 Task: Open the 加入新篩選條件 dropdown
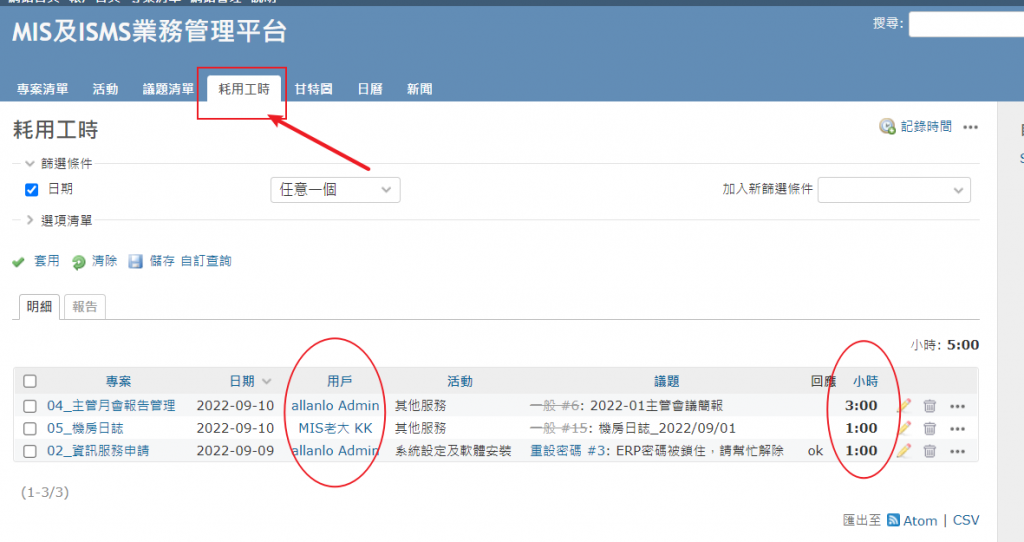pos(894,190)
